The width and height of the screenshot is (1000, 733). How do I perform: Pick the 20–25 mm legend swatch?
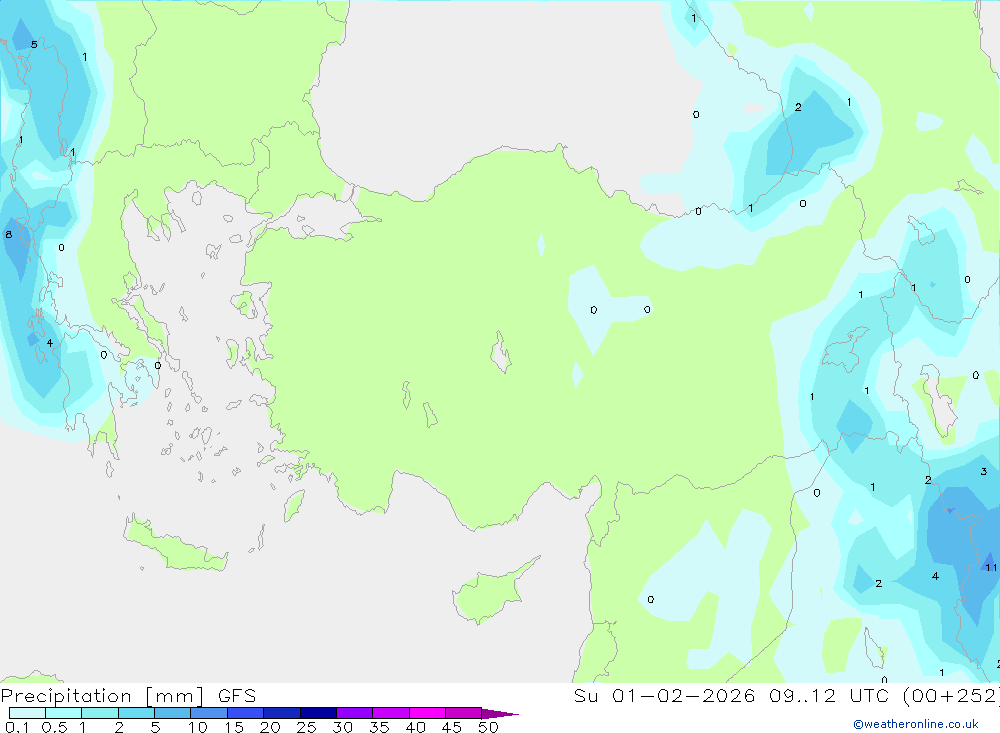click(282, 713)
